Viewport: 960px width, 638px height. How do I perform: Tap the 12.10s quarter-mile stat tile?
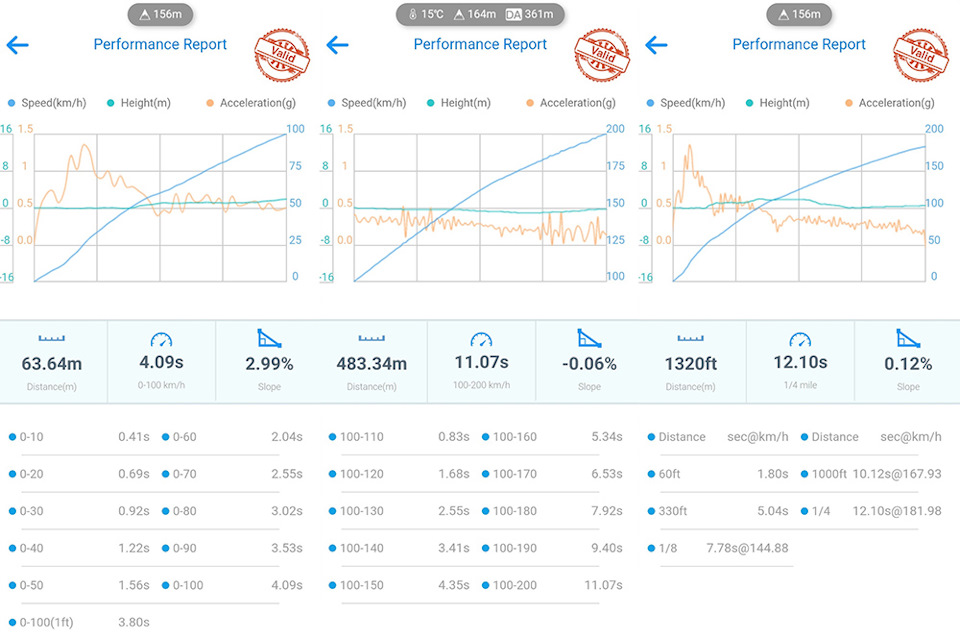(800, 362)
